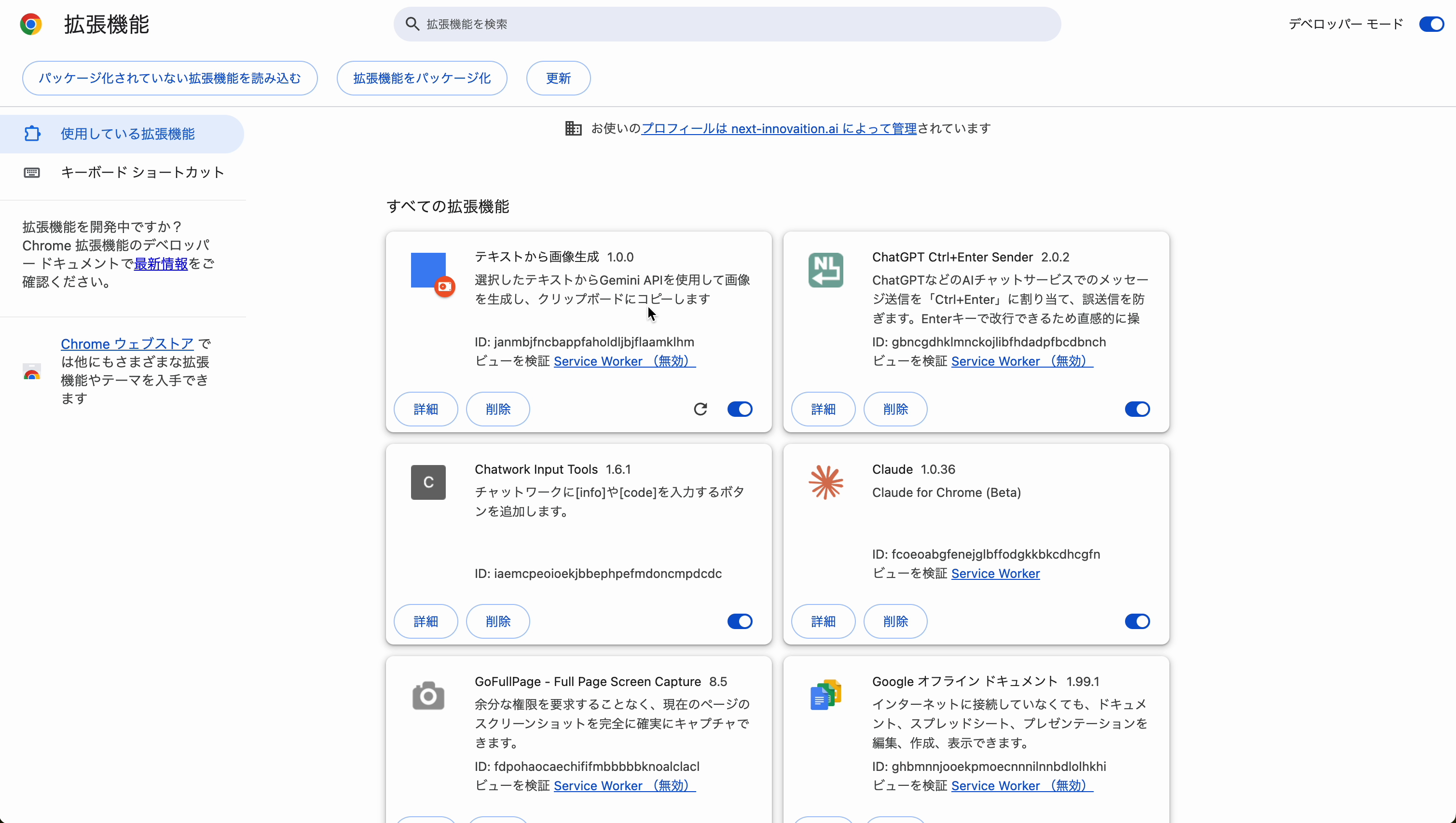
Task: Open キーボード ショートカット from the sidebar
Action: click(142, 172)
